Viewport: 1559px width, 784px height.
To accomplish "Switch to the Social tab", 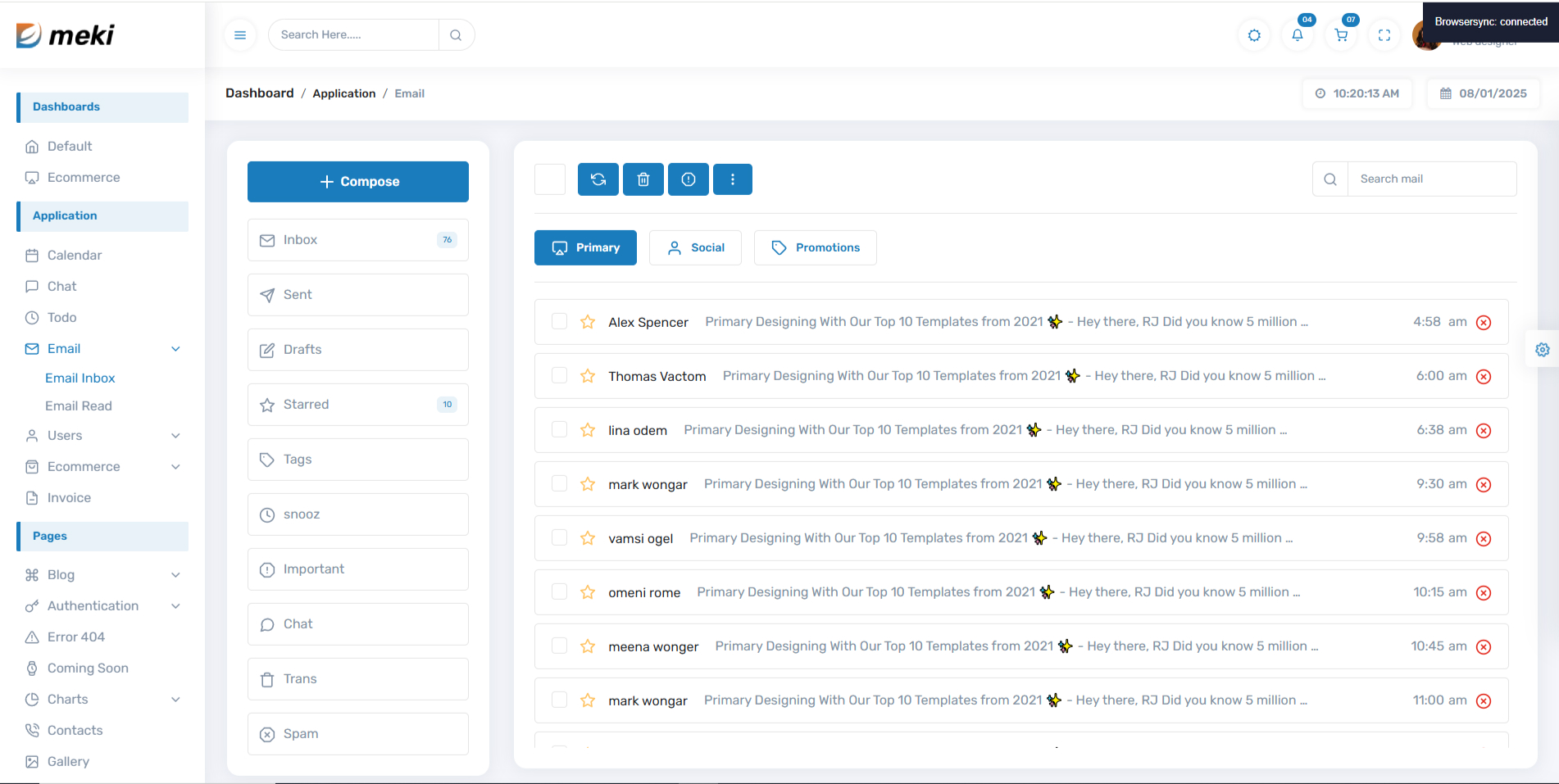I will pyautogui.click(x=695, y=247).
